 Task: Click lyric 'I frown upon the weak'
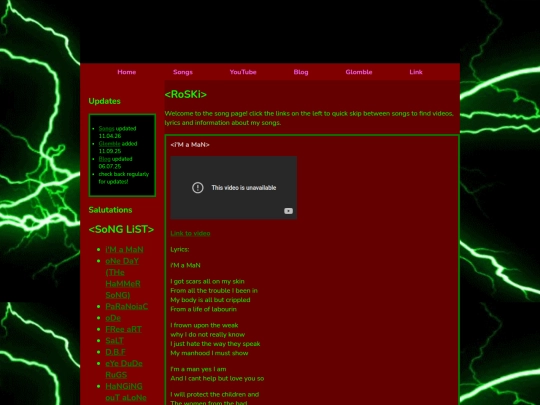coord(204,325)
